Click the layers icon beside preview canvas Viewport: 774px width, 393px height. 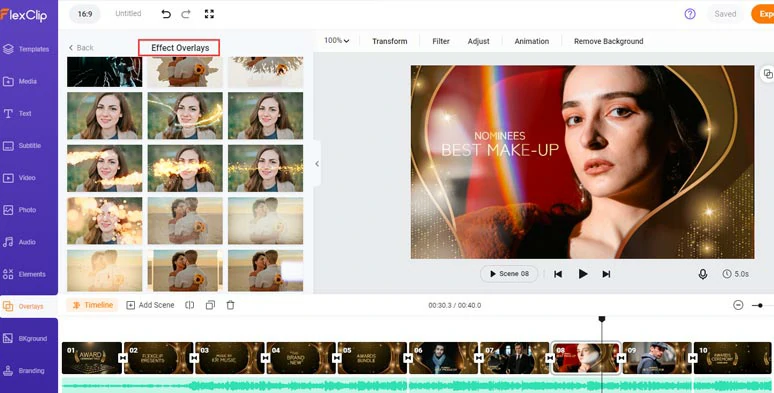point(768,74)
